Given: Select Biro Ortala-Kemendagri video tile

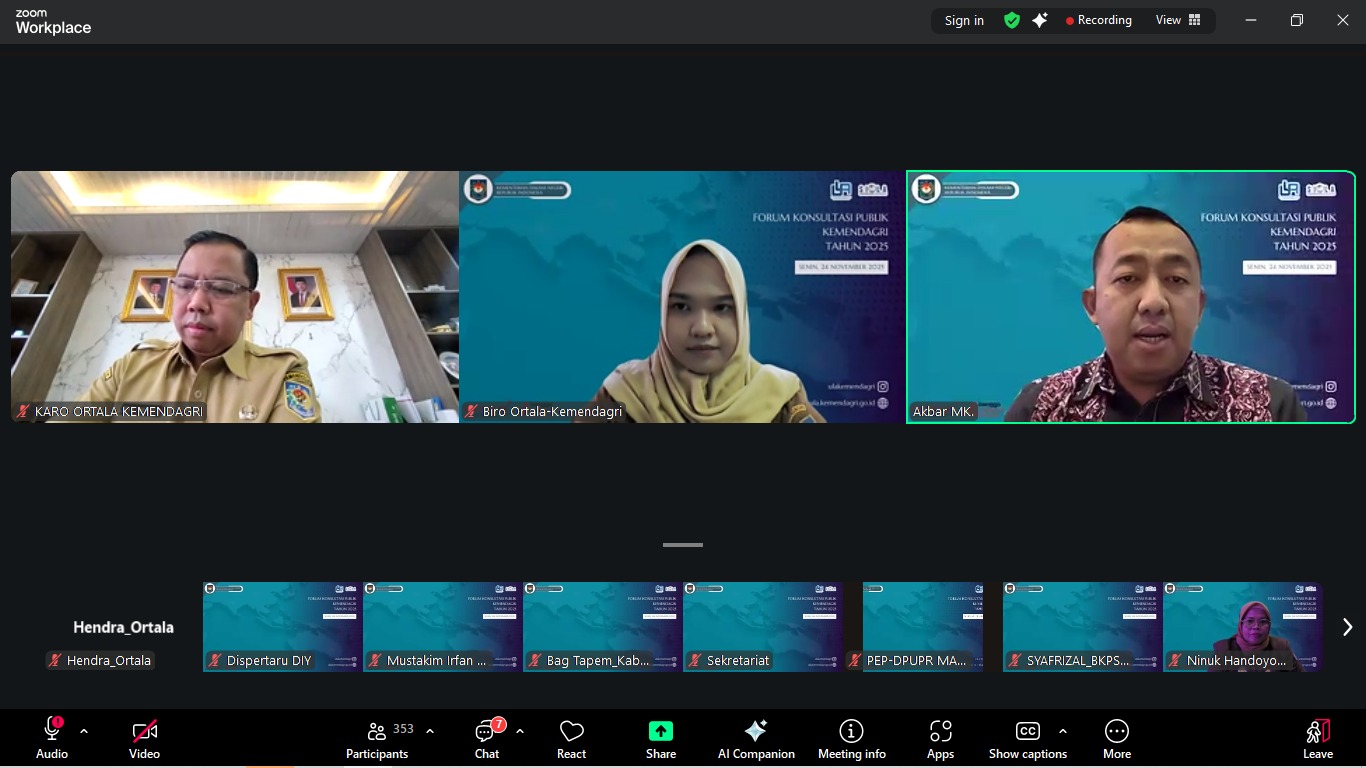Looking at the screenshot, I should point(683,297).
